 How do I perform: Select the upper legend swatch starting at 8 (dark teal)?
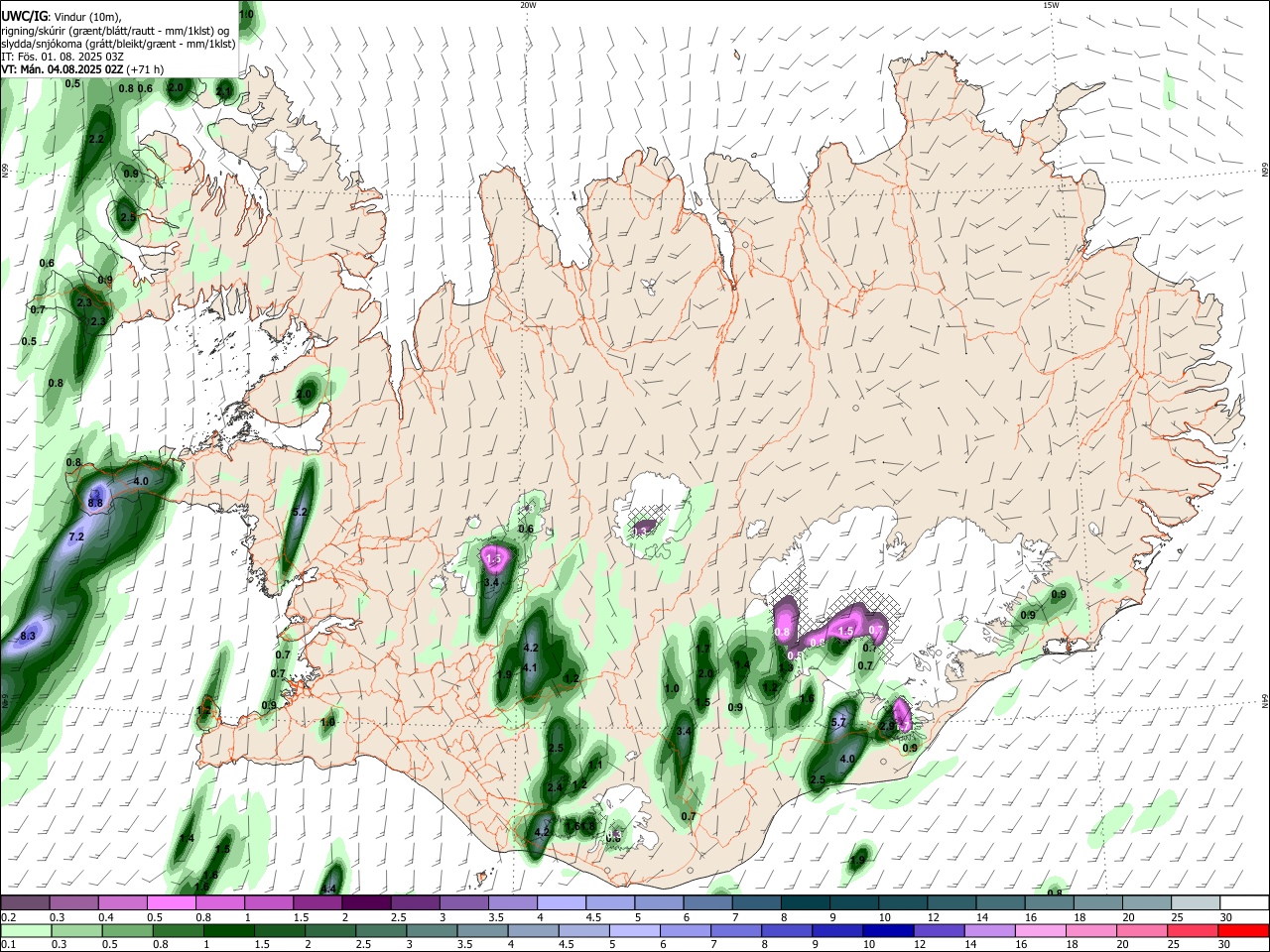(804, 902)
